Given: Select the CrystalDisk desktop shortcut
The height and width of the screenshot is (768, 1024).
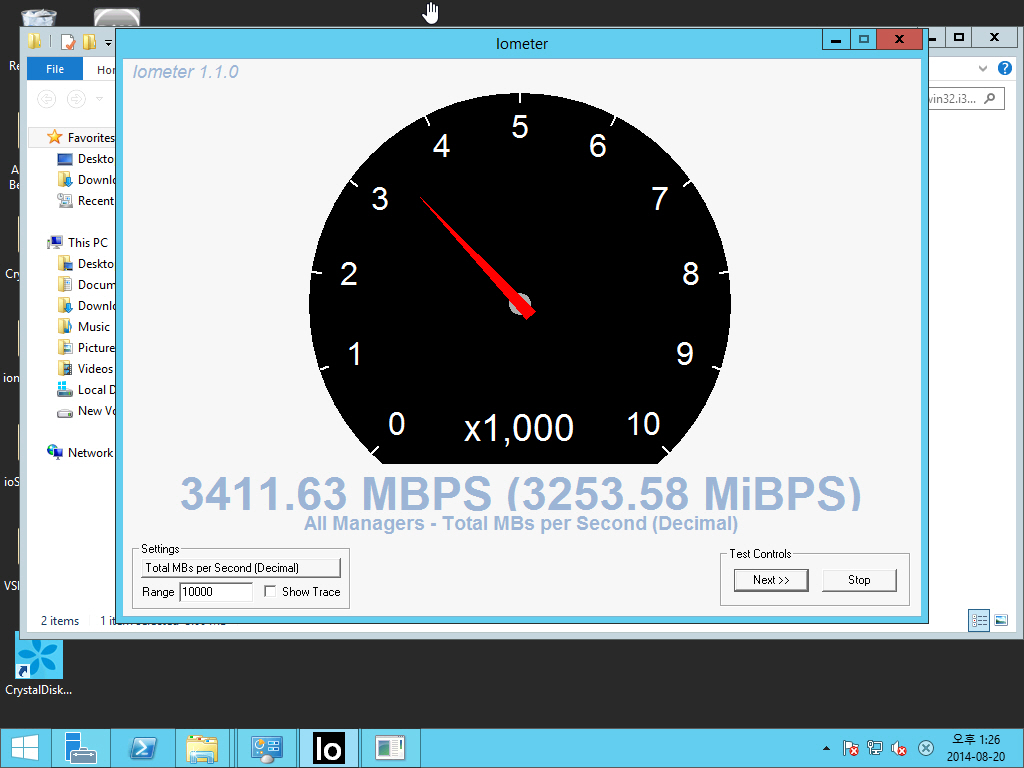Looking at the screenshot, I should pyautogui.click(x=39, y=667).
